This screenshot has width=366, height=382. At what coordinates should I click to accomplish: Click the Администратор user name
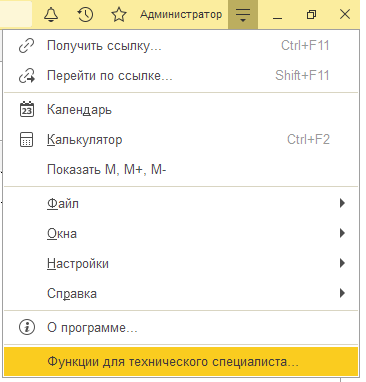(x=181, y=15)
